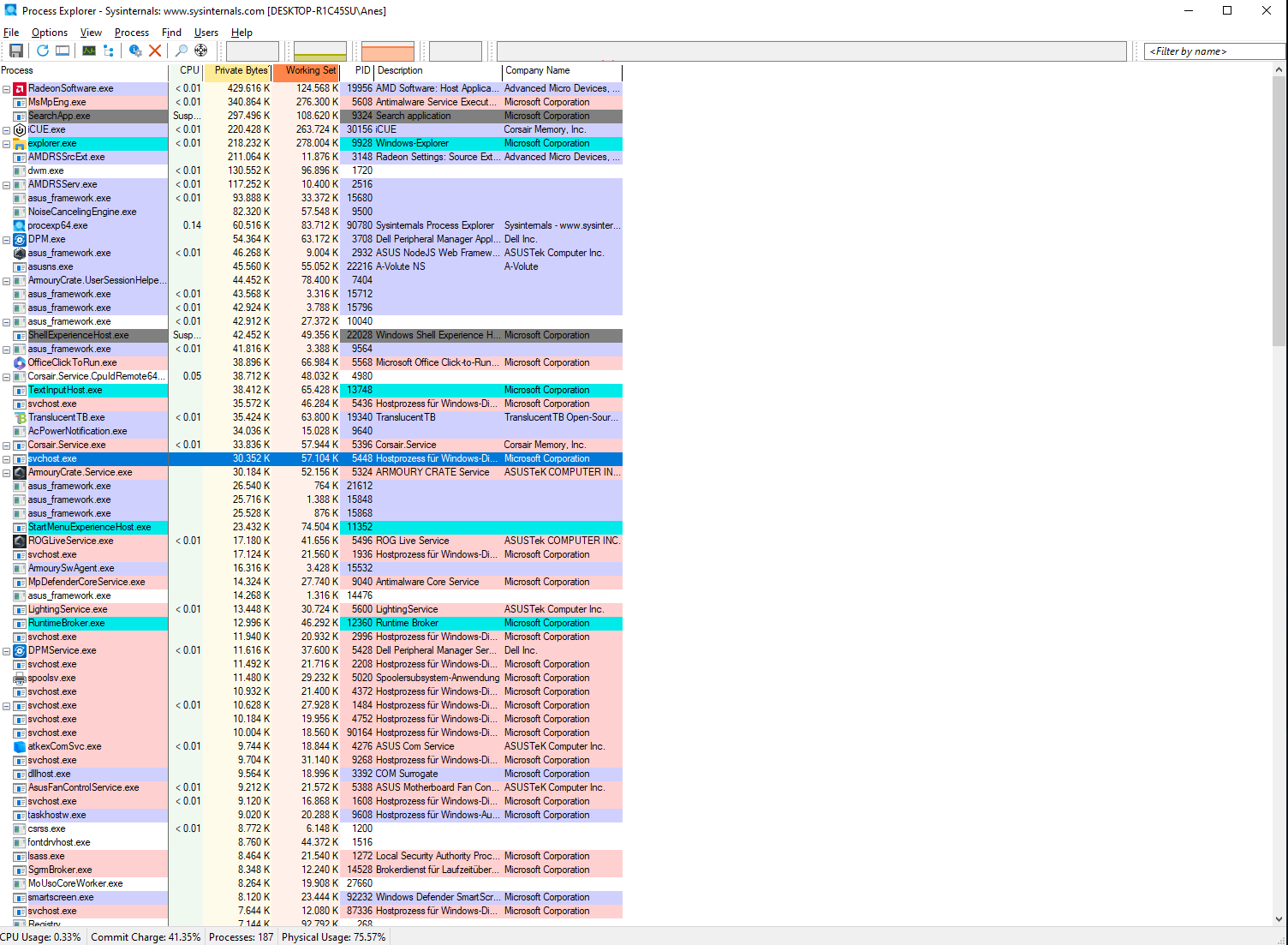Screen dimensions: 1288x945
Task: Click the ROGLiveService.exe icon
Action: tap(20, 541)
